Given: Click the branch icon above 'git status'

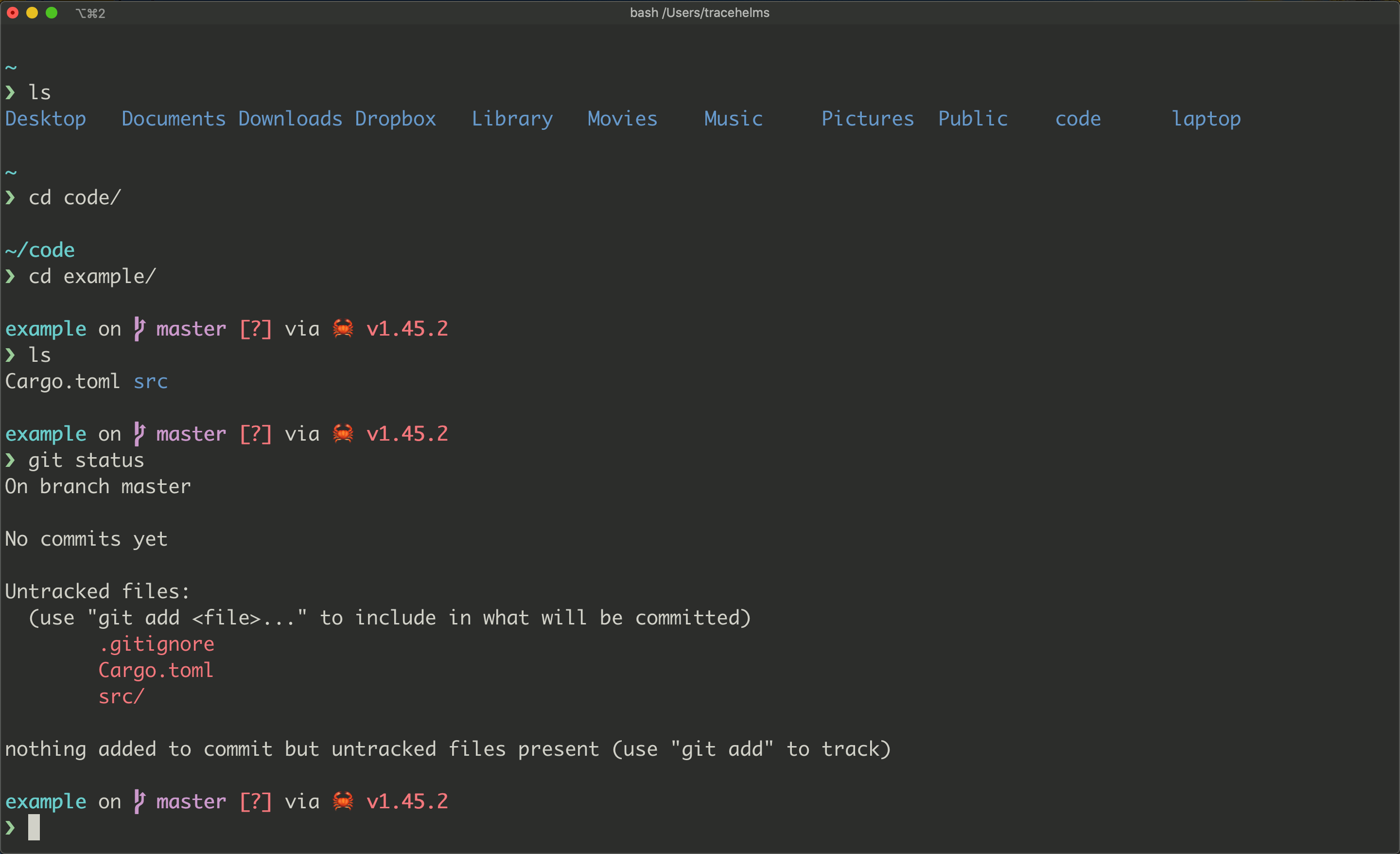Looking at the screenshot, I should click(x=139, y=434).
